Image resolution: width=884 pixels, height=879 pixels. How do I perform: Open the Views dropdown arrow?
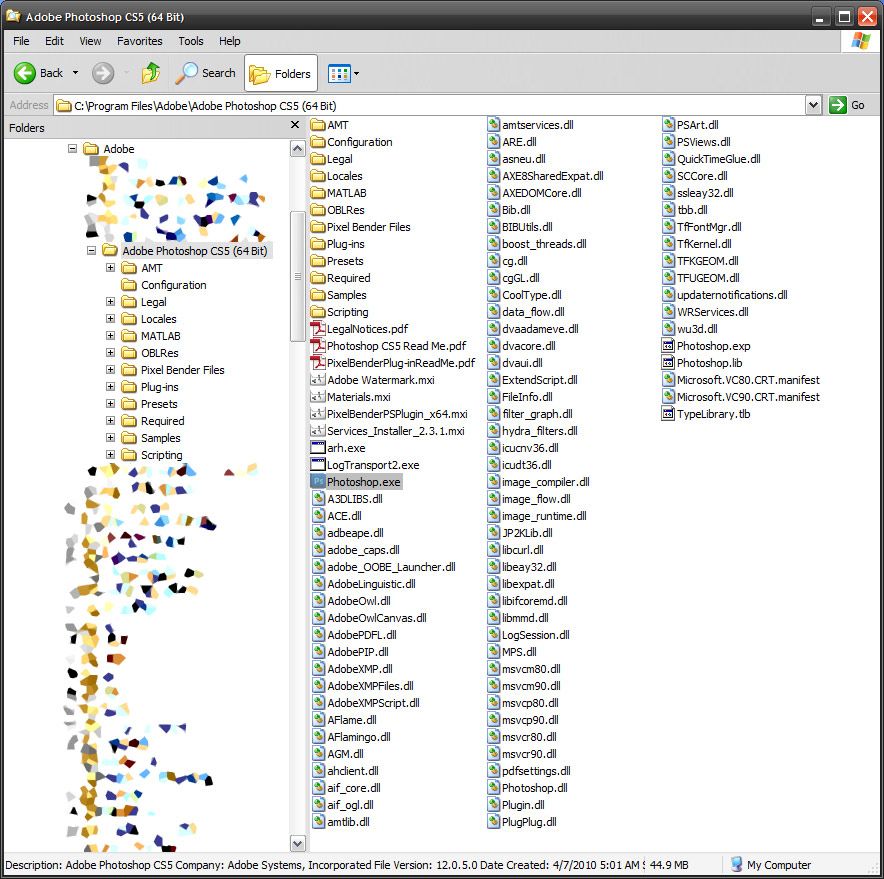(x=356, y=73)
